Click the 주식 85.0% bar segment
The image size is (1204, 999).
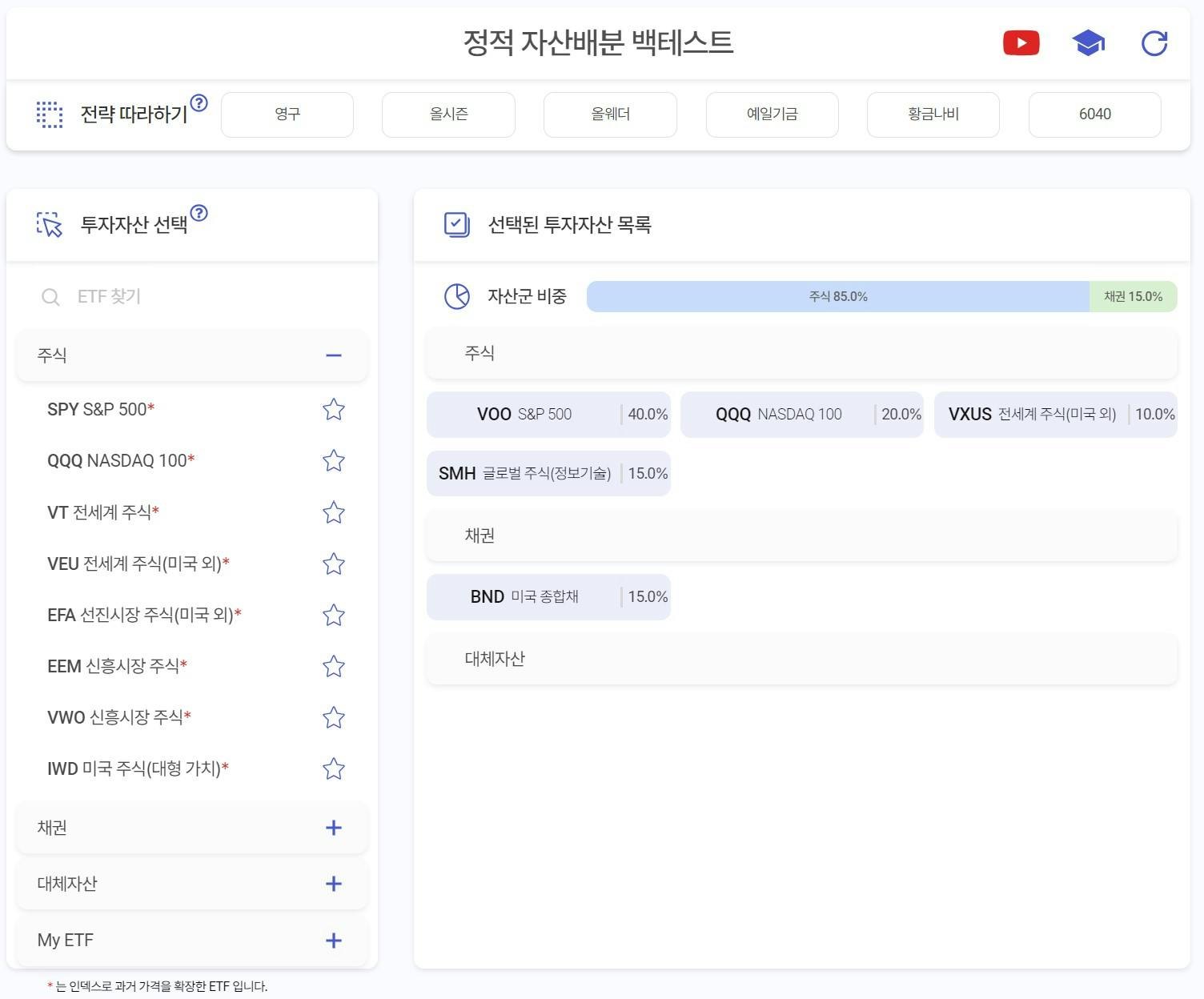(838, 296)
